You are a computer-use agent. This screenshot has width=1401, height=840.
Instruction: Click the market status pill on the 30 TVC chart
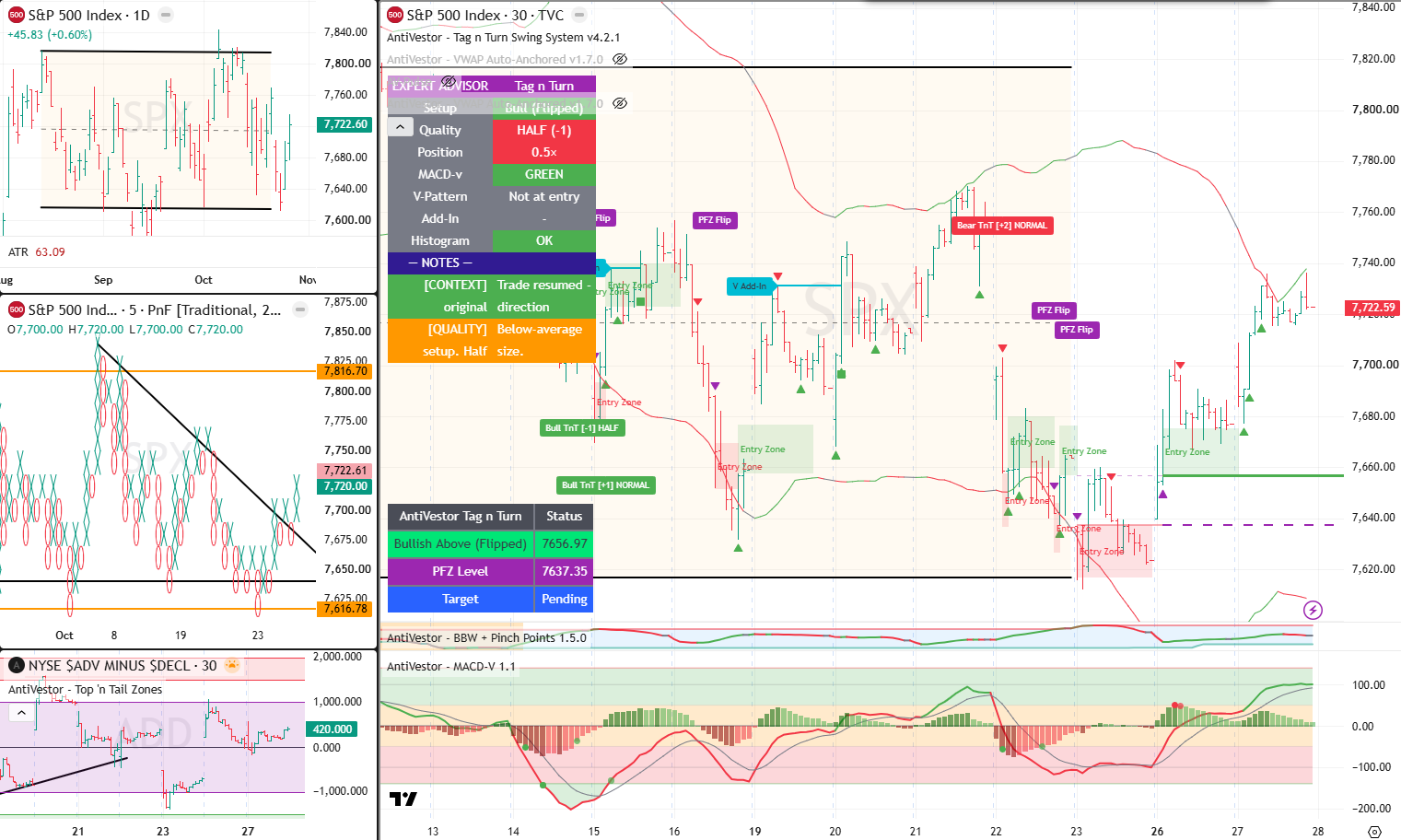point(579,15)
